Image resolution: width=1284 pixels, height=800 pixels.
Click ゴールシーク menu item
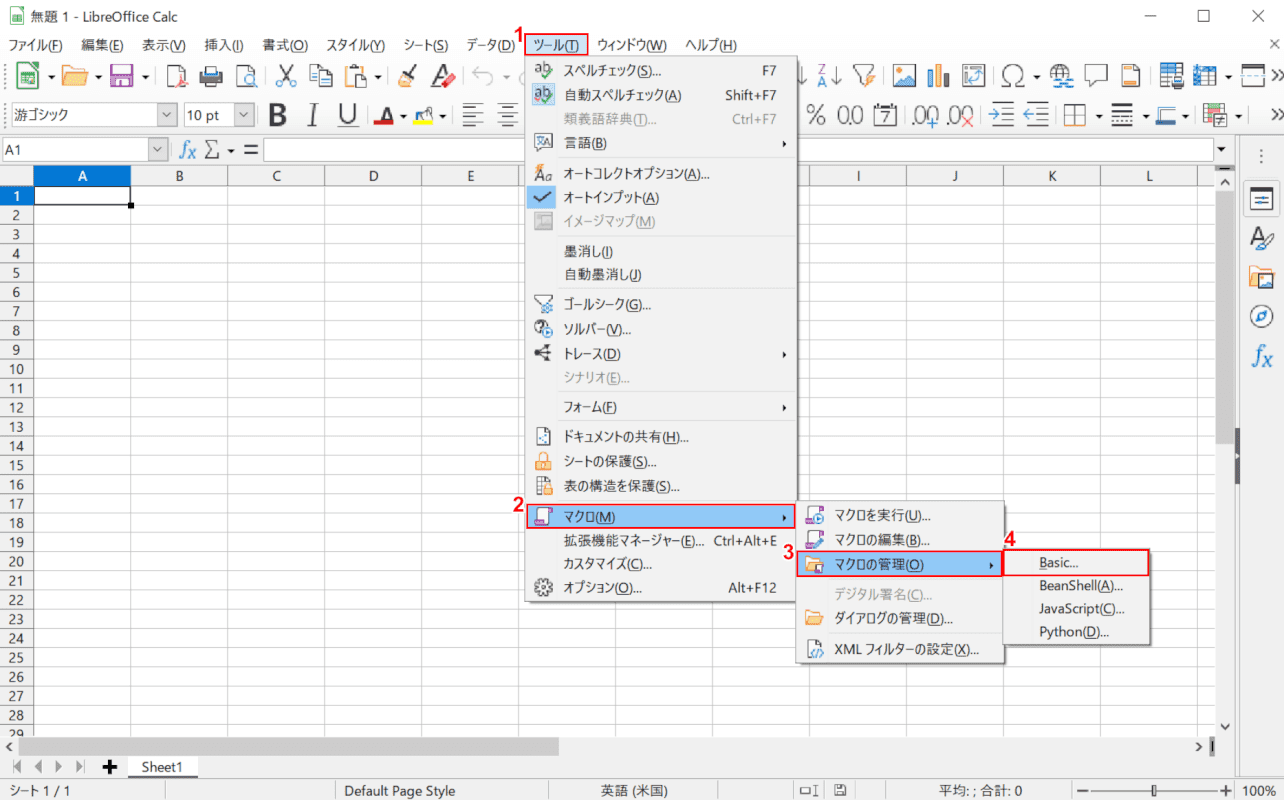tap(661, 304)
